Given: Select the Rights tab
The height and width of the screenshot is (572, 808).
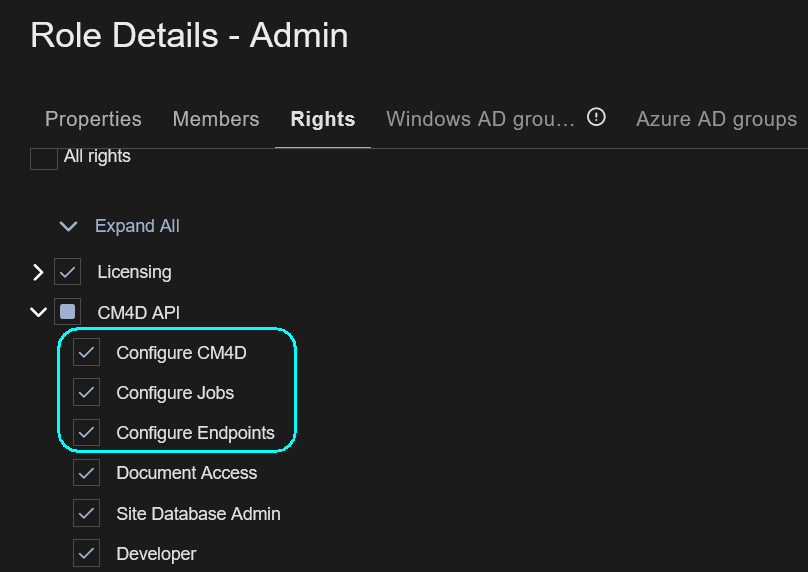Looking at the screenshot, I should (323, 119).
